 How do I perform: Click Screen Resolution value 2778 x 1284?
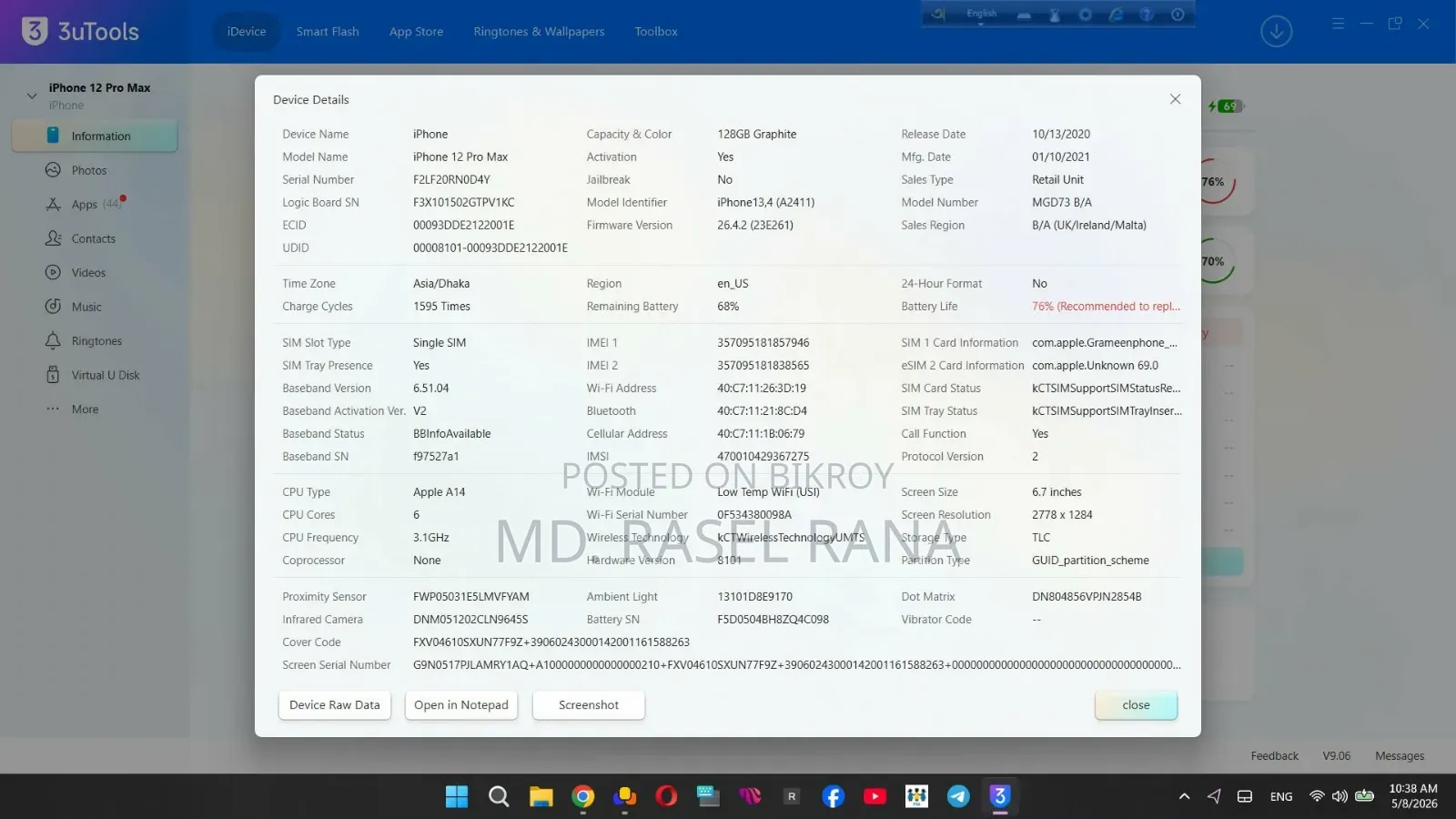point(1062,515)
